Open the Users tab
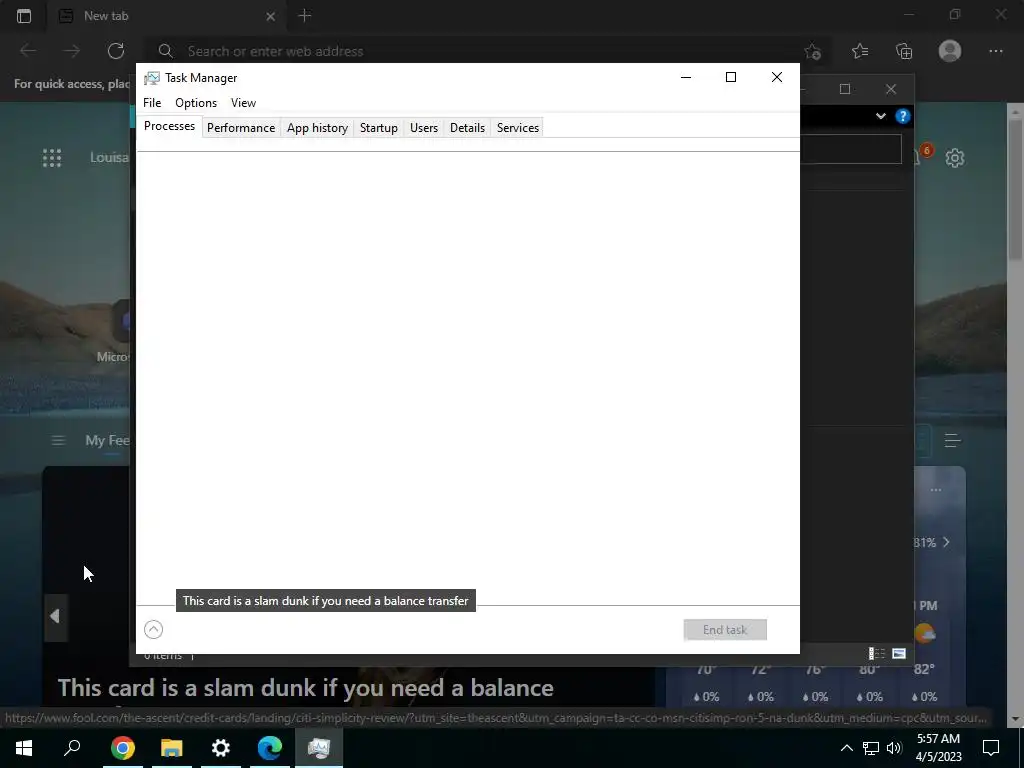This screenshot has height=768, width=1024. (x=424, y=128)
